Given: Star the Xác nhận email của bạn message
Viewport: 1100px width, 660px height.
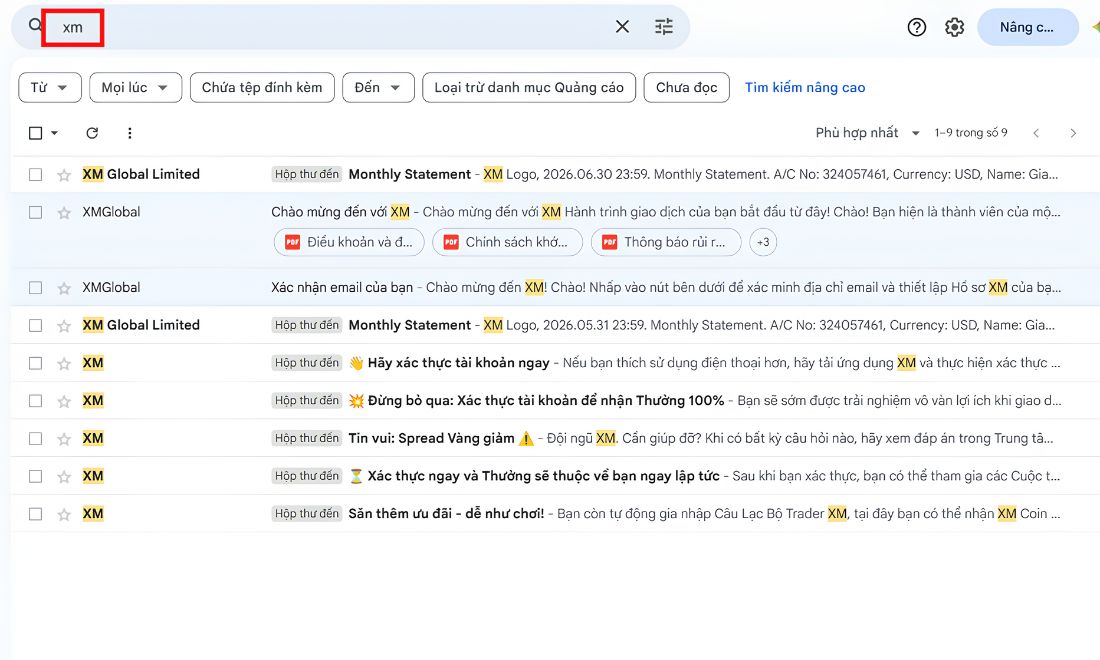Looking at the screenshot, I should tap(64, 288).
